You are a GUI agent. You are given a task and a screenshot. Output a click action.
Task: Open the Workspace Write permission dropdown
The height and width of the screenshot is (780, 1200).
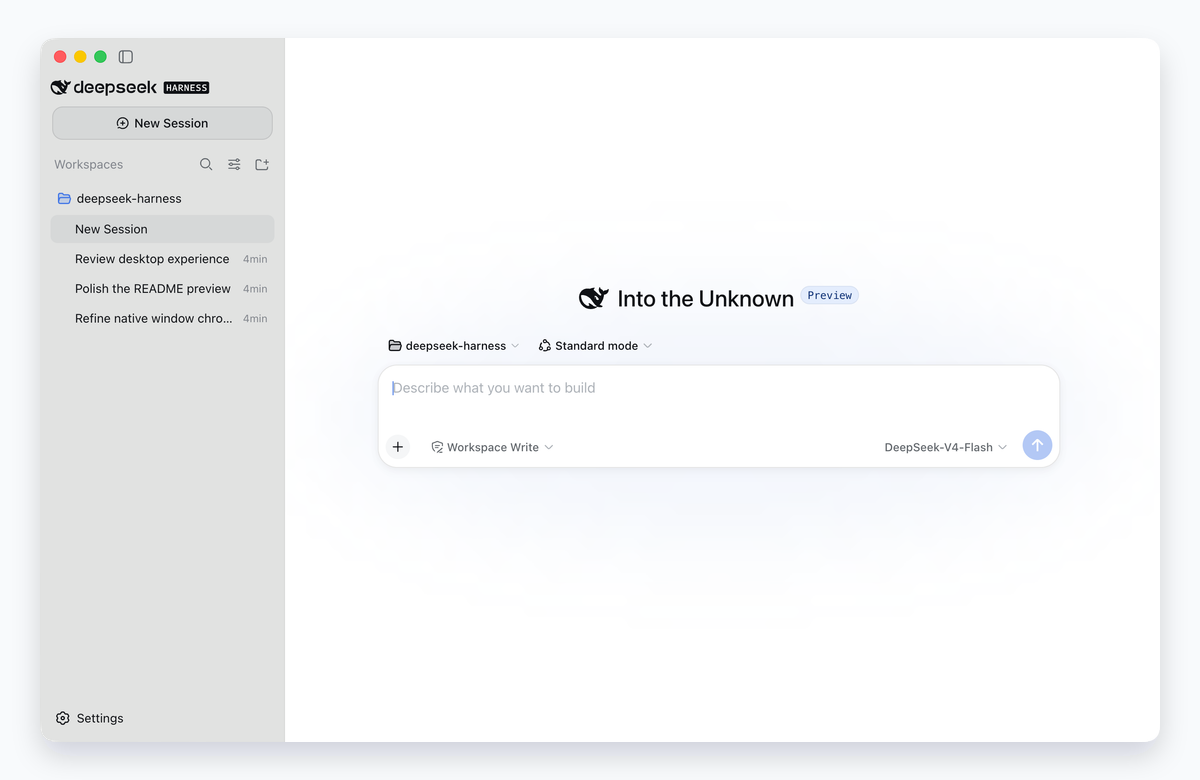492,447
